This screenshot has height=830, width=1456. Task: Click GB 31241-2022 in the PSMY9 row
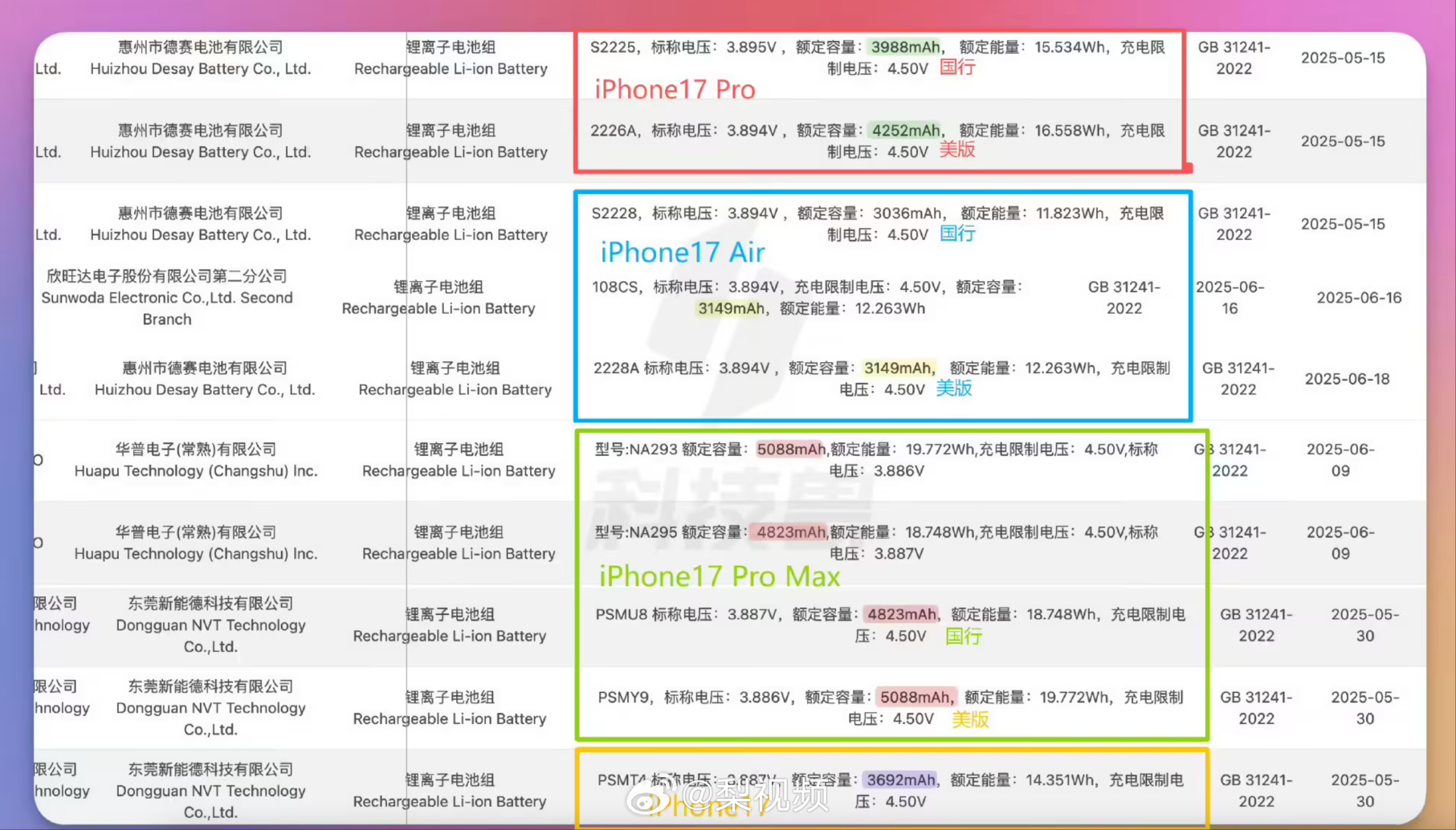coord(1257,708)
